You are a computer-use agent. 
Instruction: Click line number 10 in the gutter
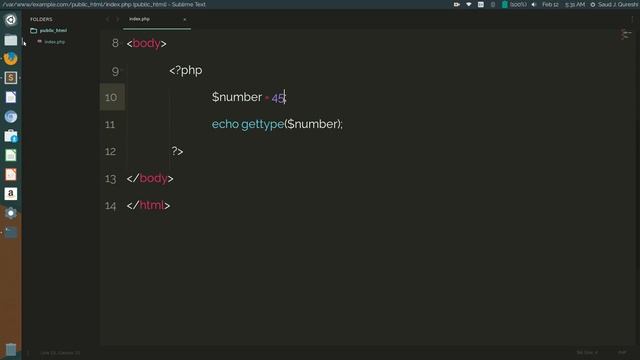[111, 98]
